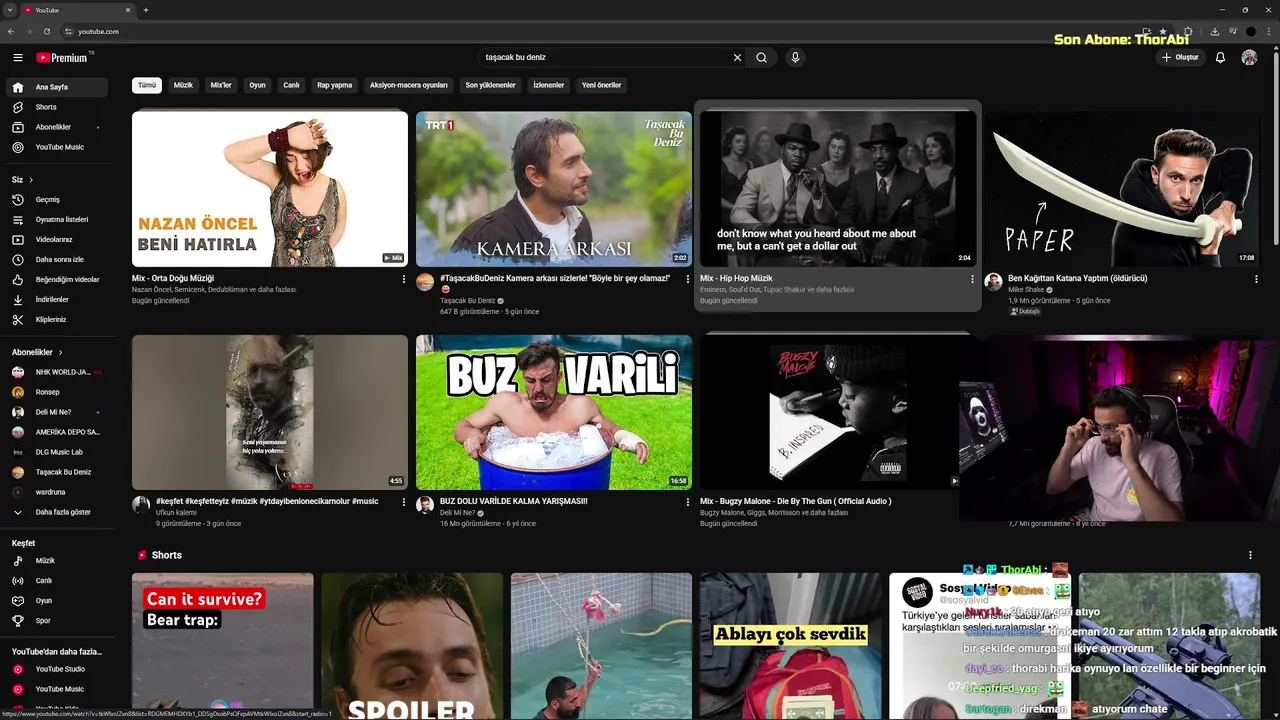Select the Rap yapma chip
The image size is (1280, 720).
click(334, 85)
